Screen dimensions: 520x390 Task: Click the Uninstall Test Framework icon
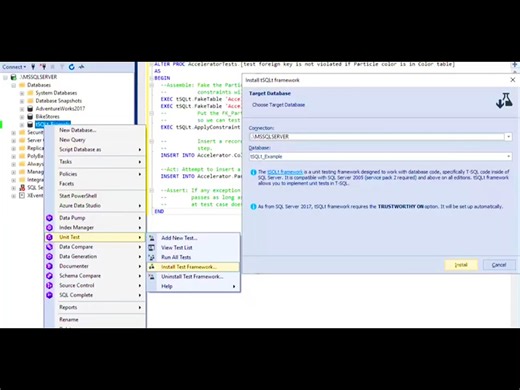click(x=152, y=277)
